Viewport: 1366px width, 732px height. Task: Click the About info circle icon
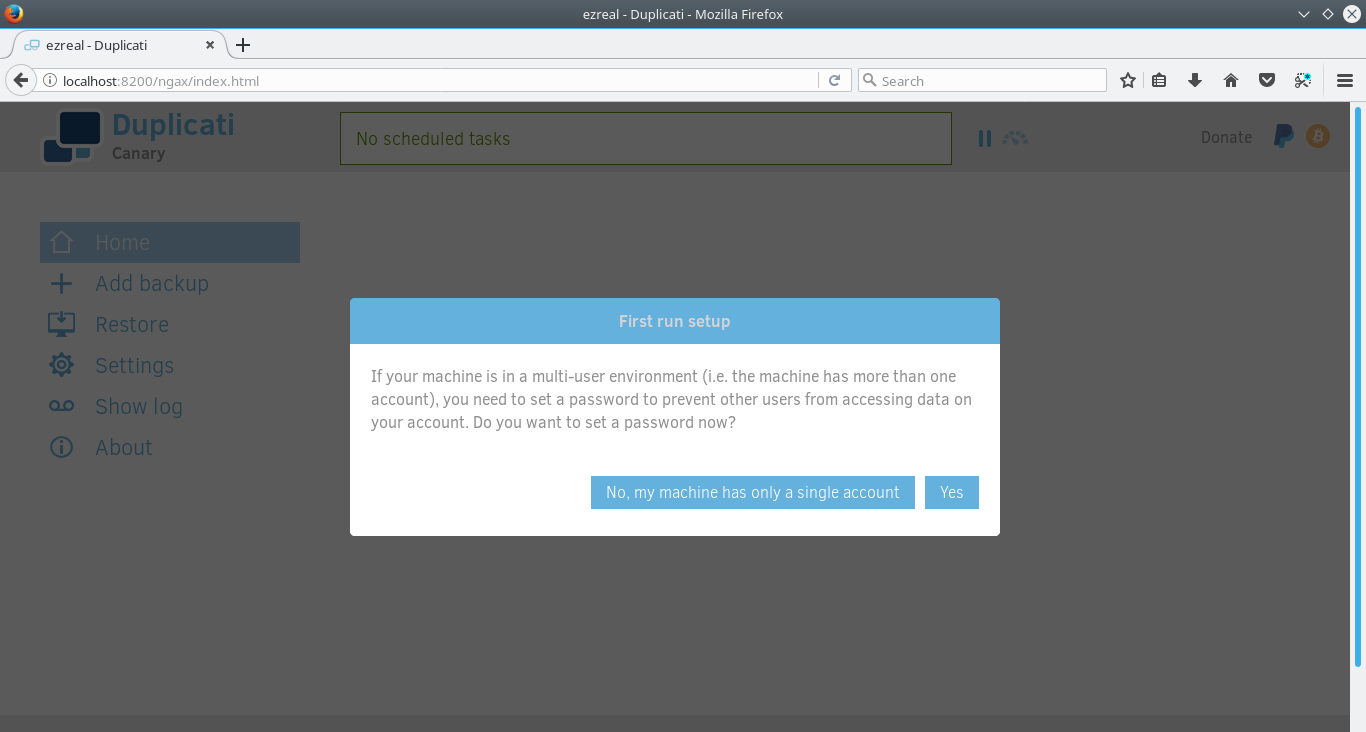tap(61, 447)
